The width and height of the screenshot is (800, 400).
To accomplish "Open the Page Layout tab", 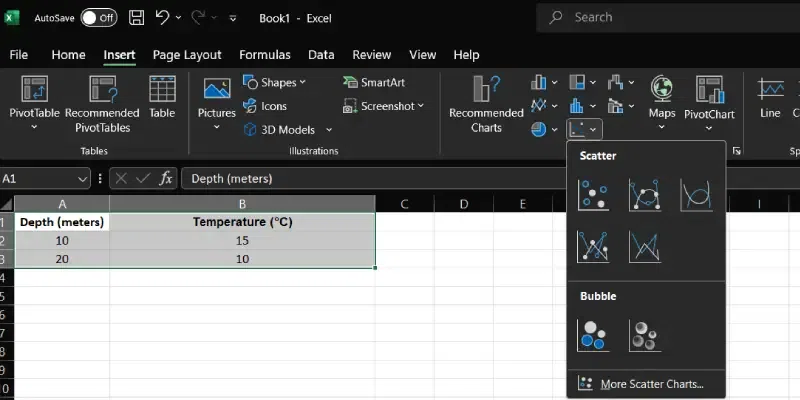I will point(187,55).
